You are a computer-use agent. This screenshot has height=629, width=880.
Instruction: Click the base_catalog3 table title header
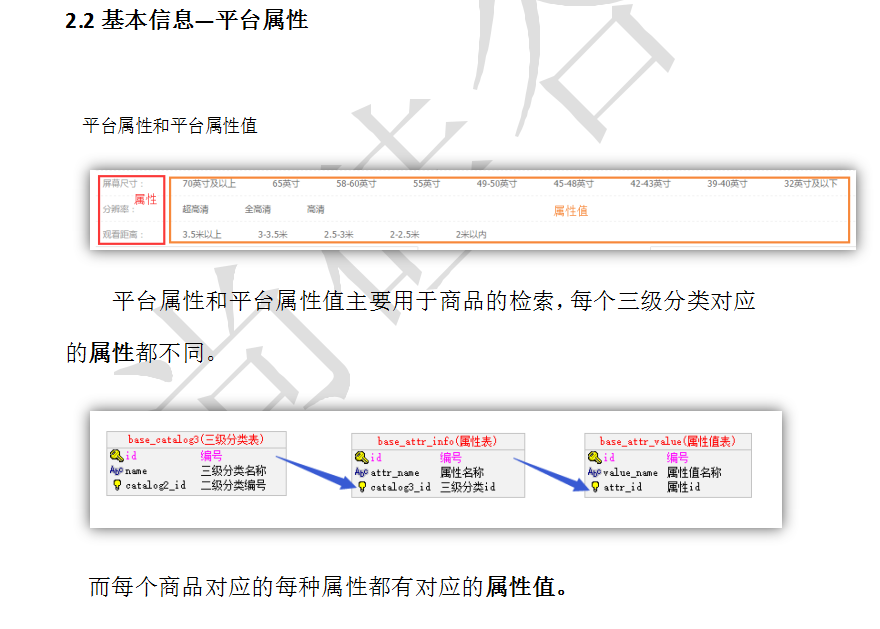tap(195, 440)
